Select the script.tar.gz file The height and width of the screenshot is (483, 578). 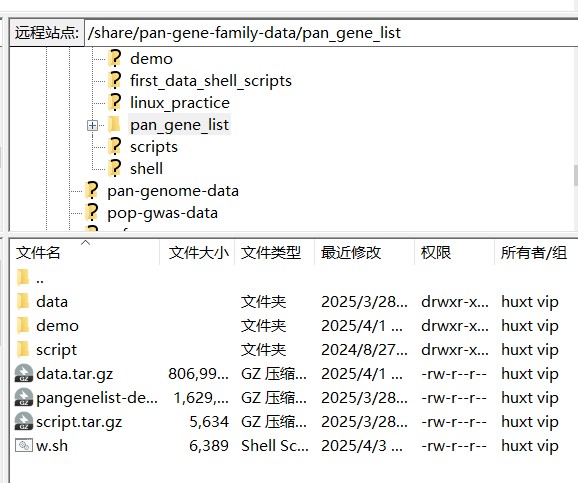click(79, 422)
